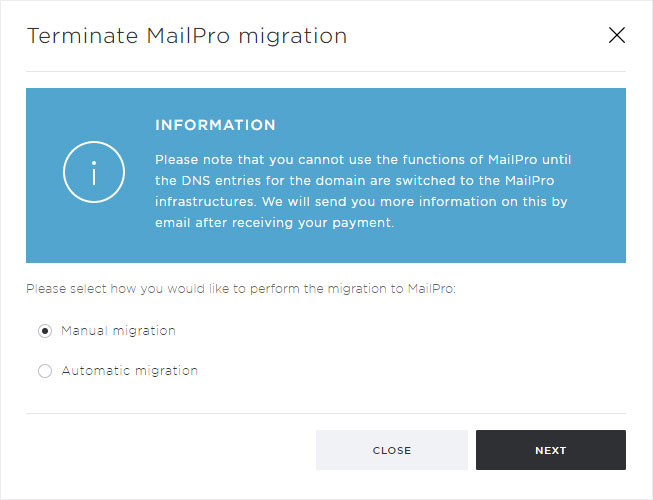Click "email after receiving your payment" line
This screenshot has width=653, height=500.
click(274, 223)
